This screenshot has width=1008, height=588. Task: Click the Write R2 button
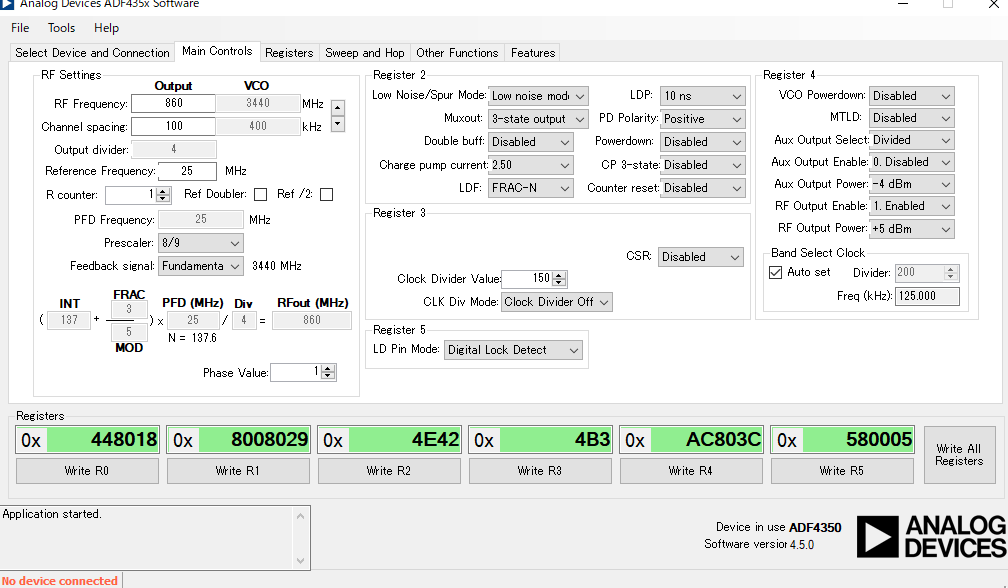point(389,471)
